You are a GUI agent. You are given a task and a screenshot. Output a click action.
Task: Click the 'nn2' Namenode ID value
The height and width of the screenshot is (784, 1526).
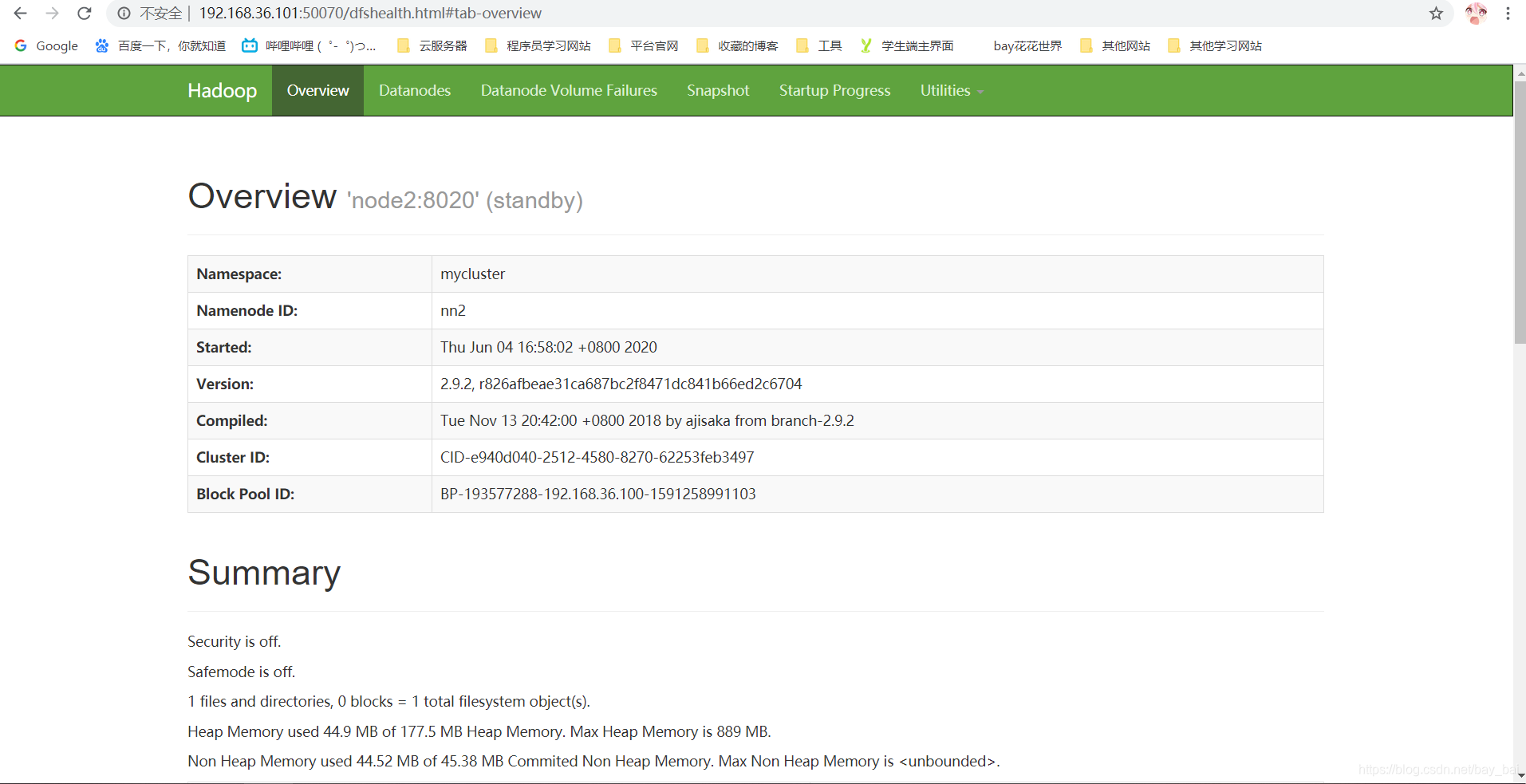point(453,311)
